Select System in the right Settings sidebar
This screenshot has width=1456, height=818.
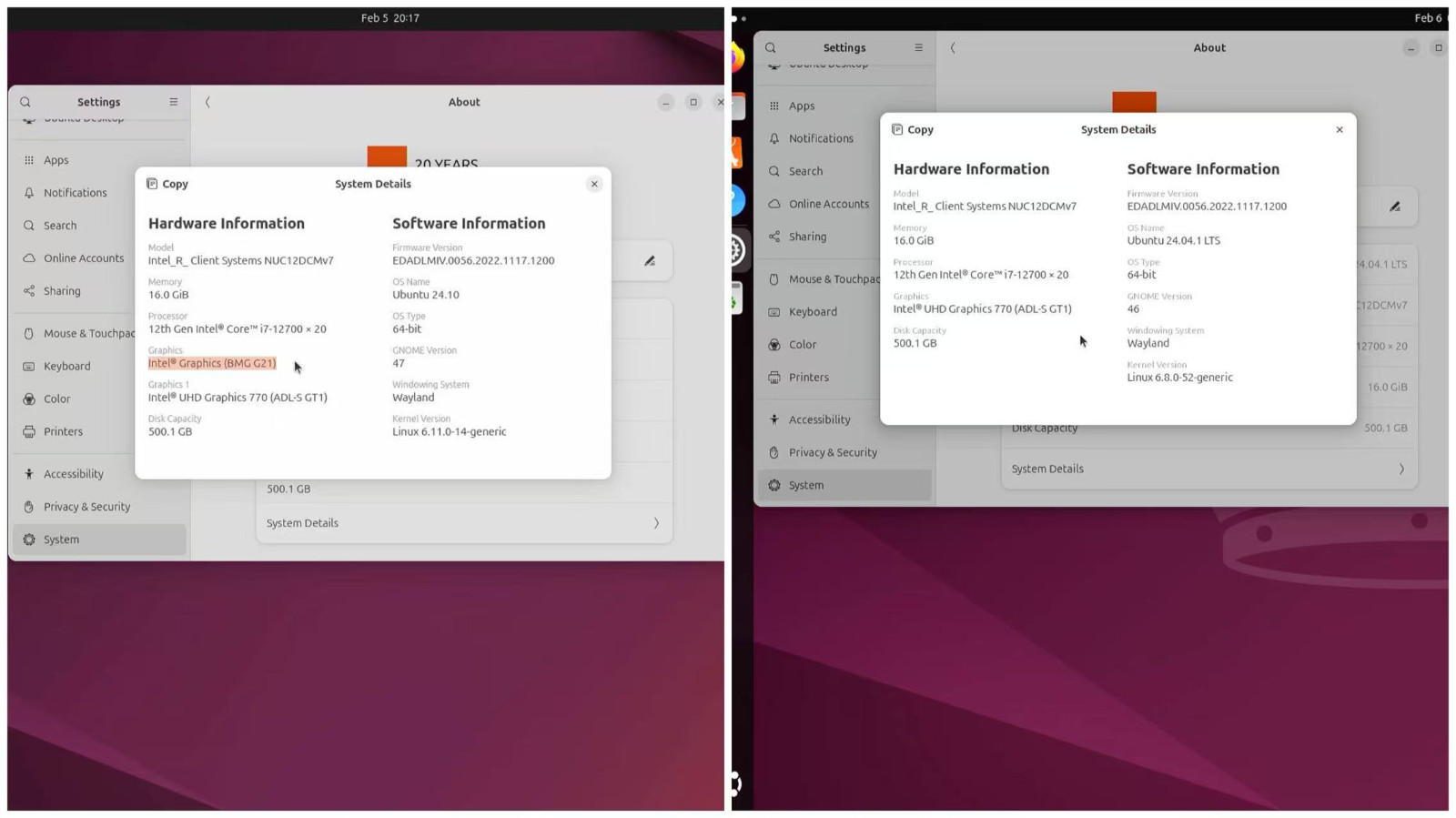(844, 485)
